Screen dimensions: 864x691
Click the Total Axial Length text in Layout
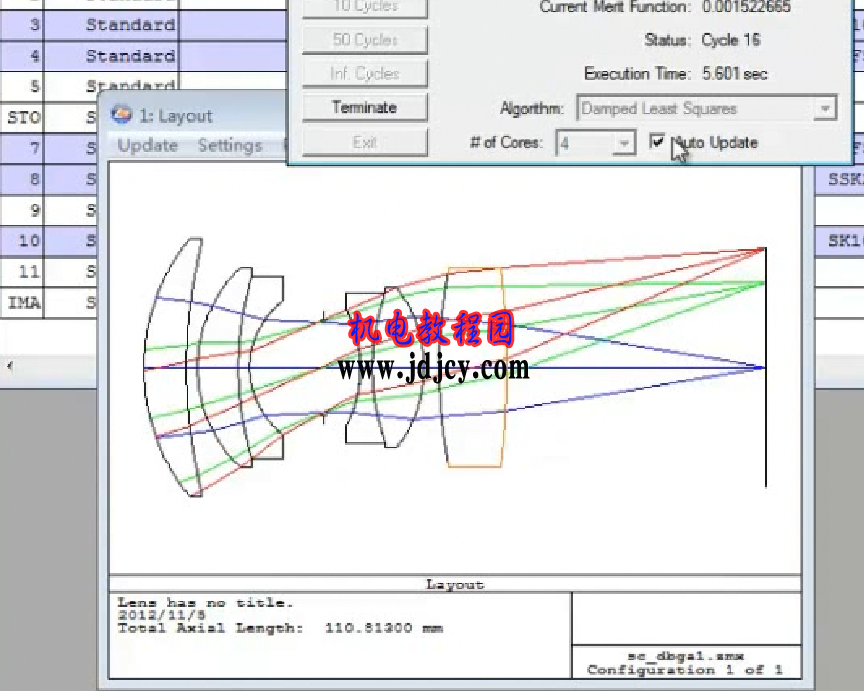pos(280,628)
